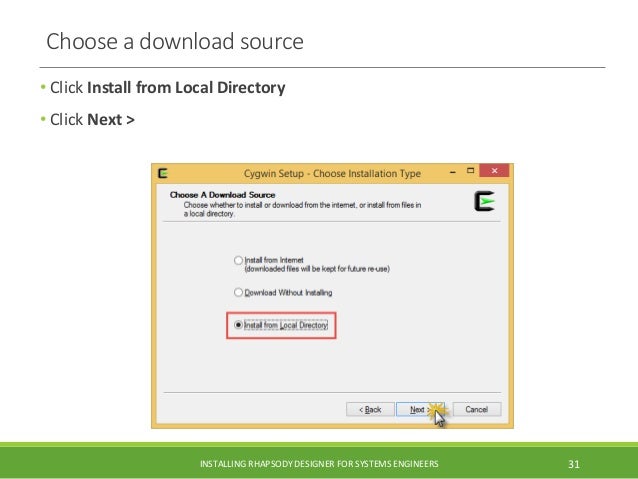Click the 'Cygwin Setup - Choose Installation Type' title
This screenshot has height=479, width=638.
click(332, 173)
